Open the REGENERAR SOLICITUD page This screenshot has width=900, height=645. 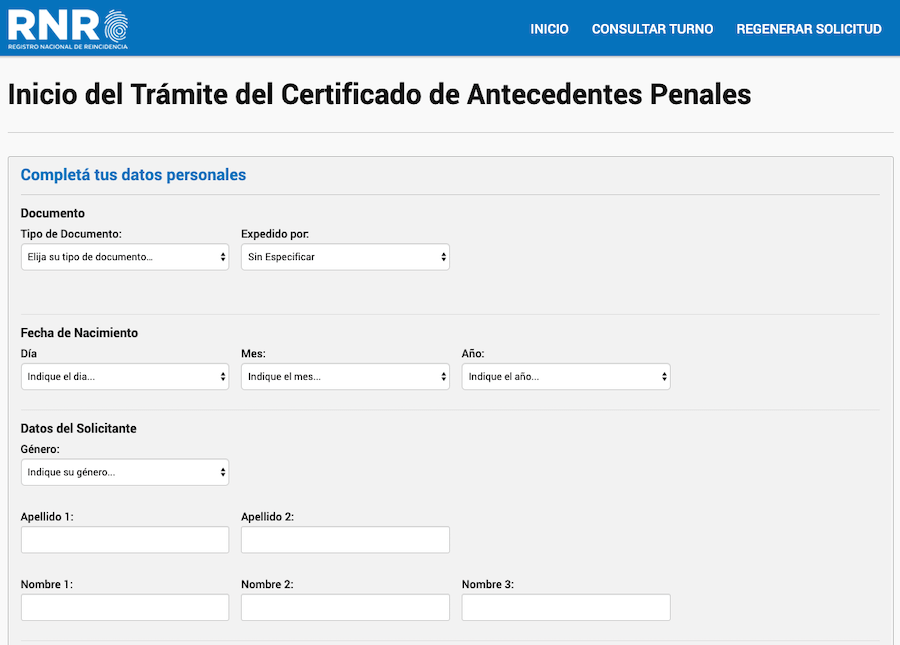[809, 29]
